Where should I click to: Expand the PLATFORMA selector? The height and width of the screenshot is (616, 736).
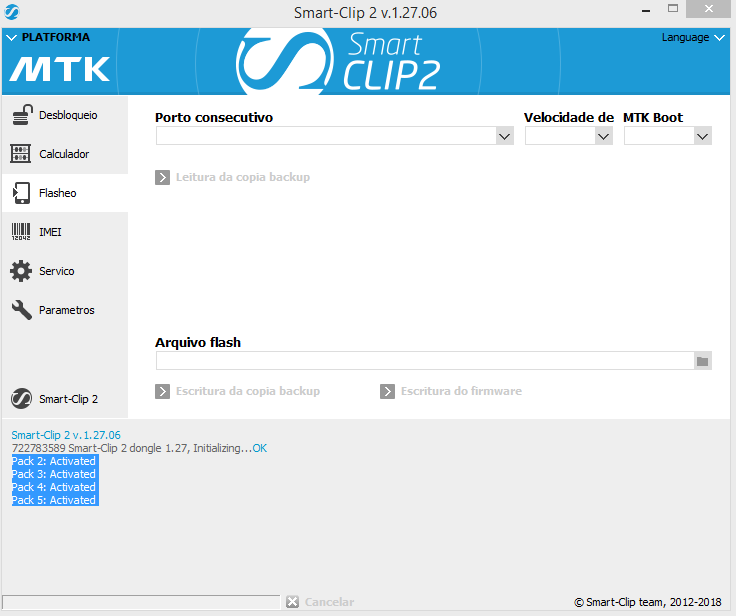[48, 37]
